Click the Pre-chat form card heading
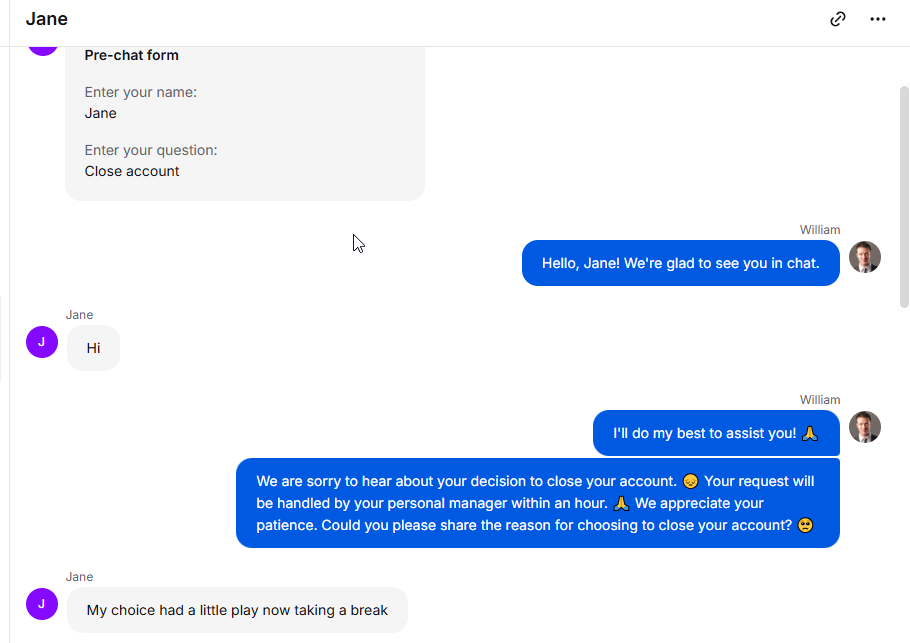This screenshot has width=910, height=643. (x=132, y=55)
